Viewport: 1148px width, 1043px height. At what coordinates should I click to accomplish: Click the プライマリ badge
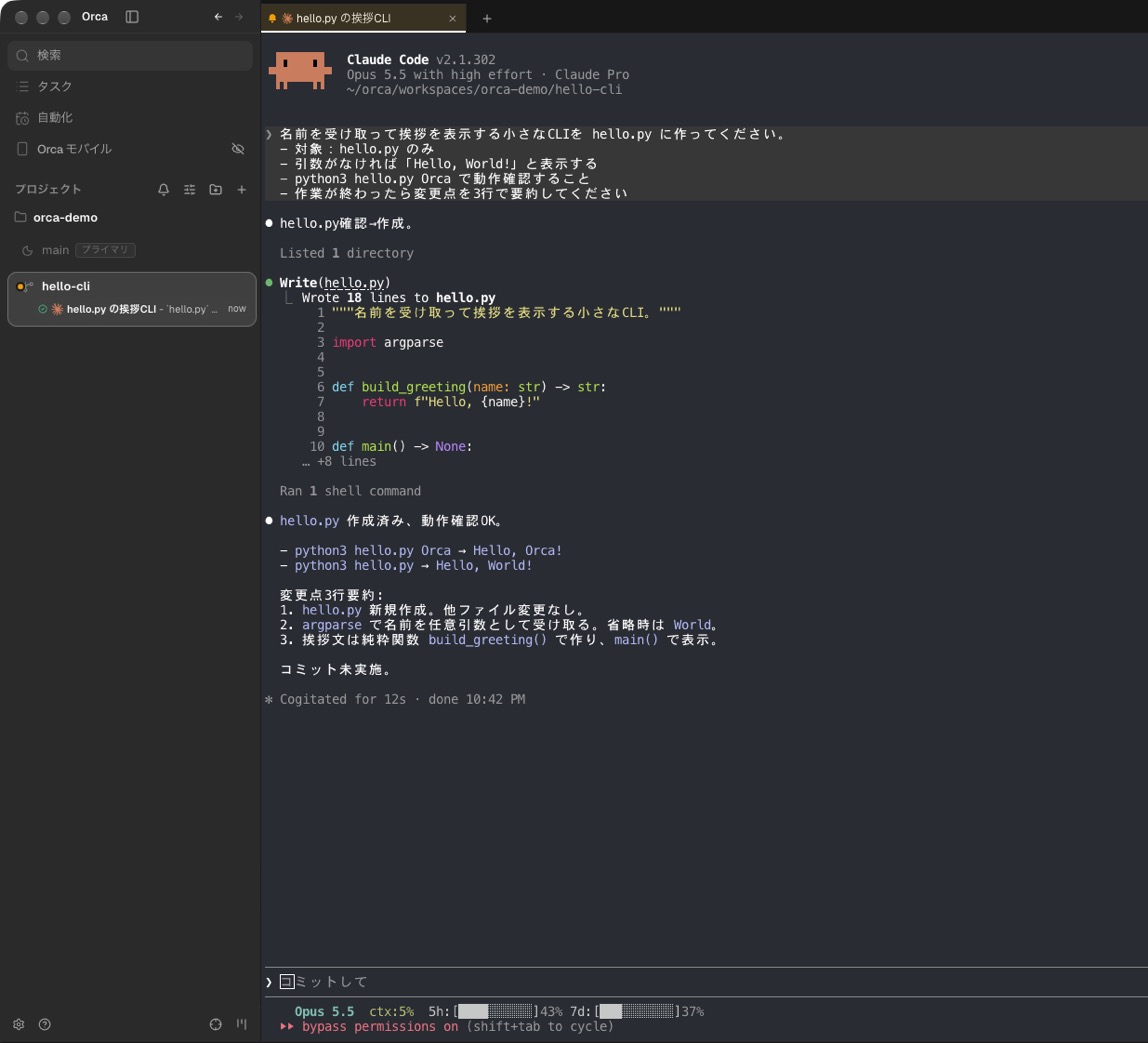click(x=105, y=250)
